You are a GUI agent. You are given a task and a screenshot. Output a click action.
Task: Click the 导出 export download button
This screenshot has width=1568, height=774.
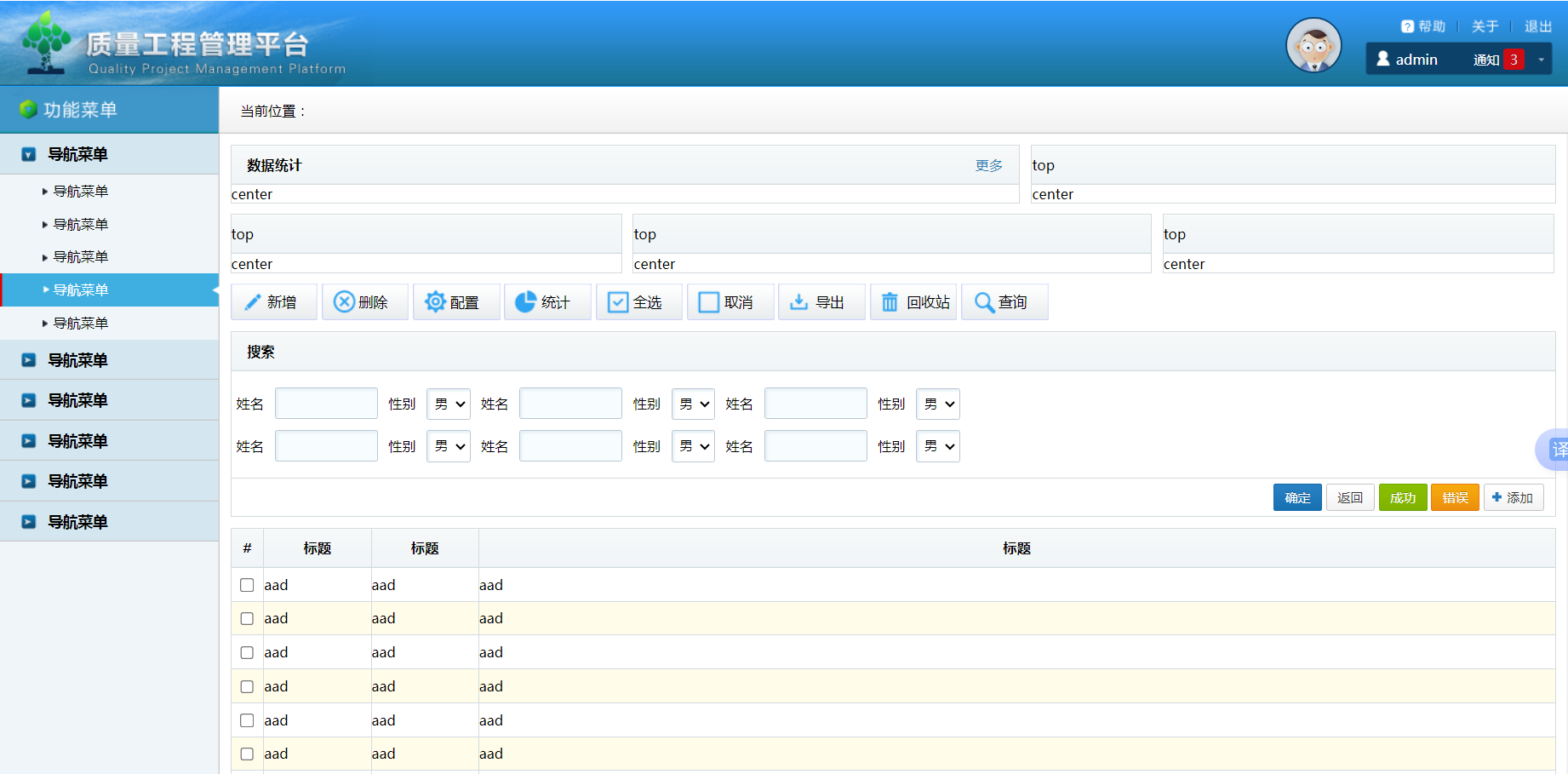(821, 302)
